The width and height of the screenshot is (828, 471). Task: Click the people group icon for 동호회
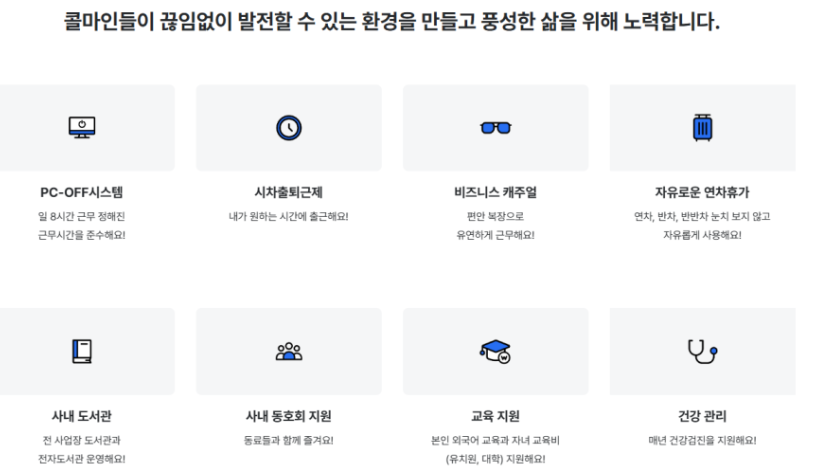pos(289,351)
